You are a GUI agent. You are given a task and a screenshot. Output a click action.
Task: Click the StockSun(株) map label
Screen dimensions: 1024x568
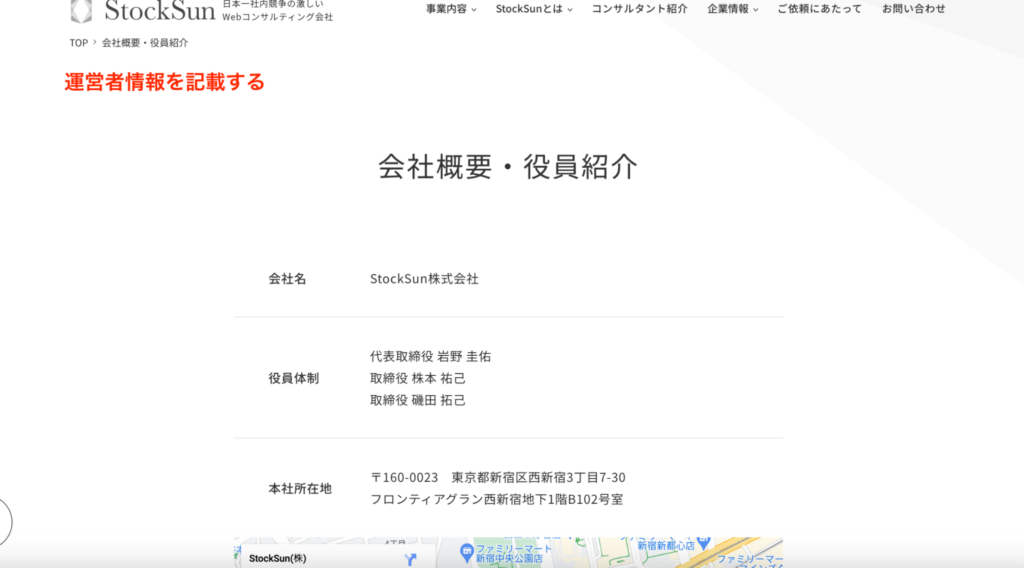click(278, 558)
